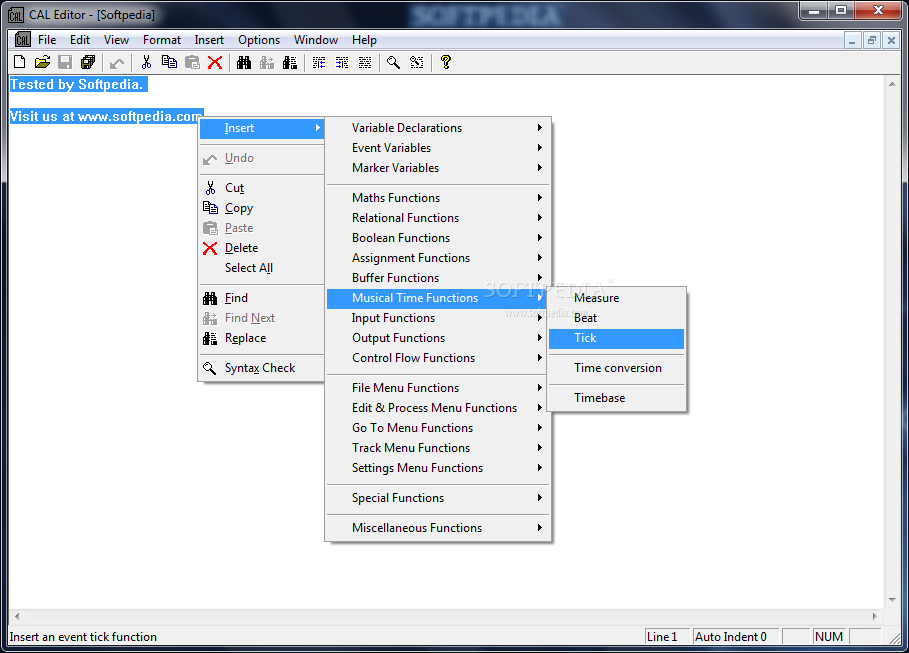The width and height of the screenshot is (909, 653).
Task: Click the Syntax Check magnifier toolbar icon
Action: 394,62
